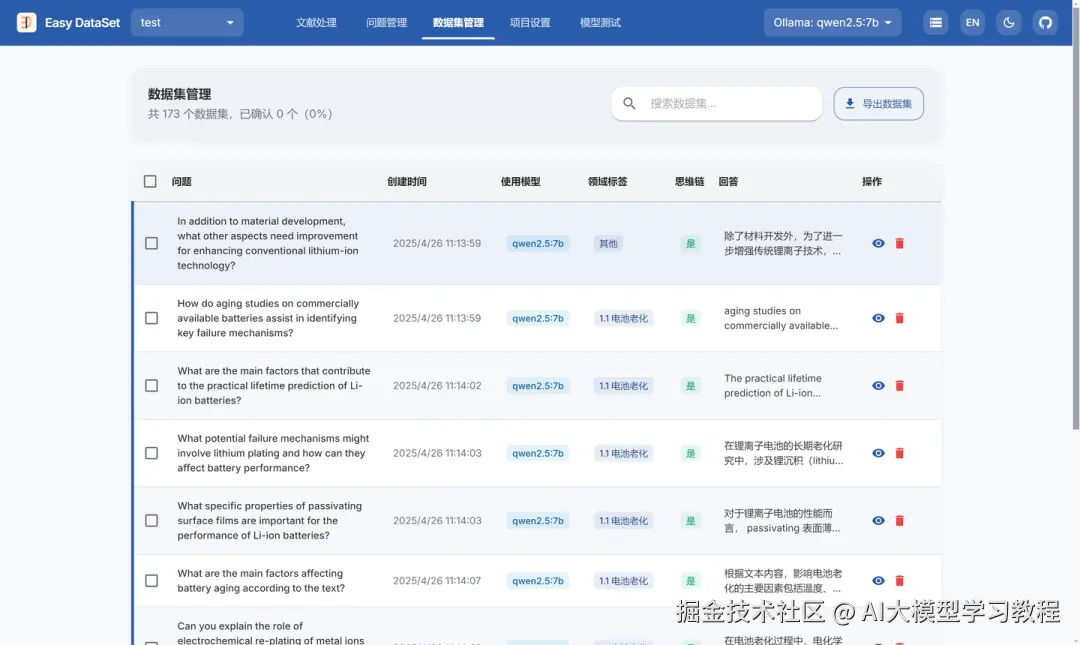1080x645 pixels.
Task: Delete the 'practical lifetime prediction' question row
Action: (900, 386)
